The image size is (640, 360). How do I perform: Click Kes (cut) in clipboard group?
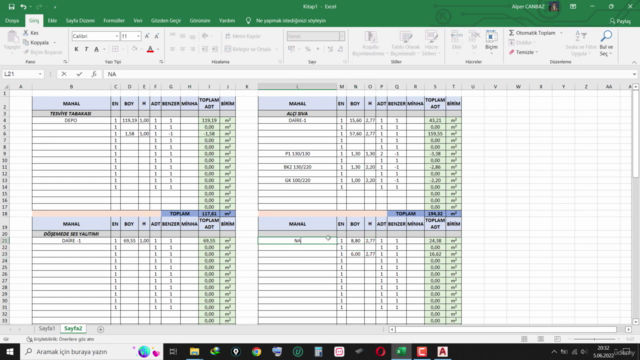click(31, 33)
